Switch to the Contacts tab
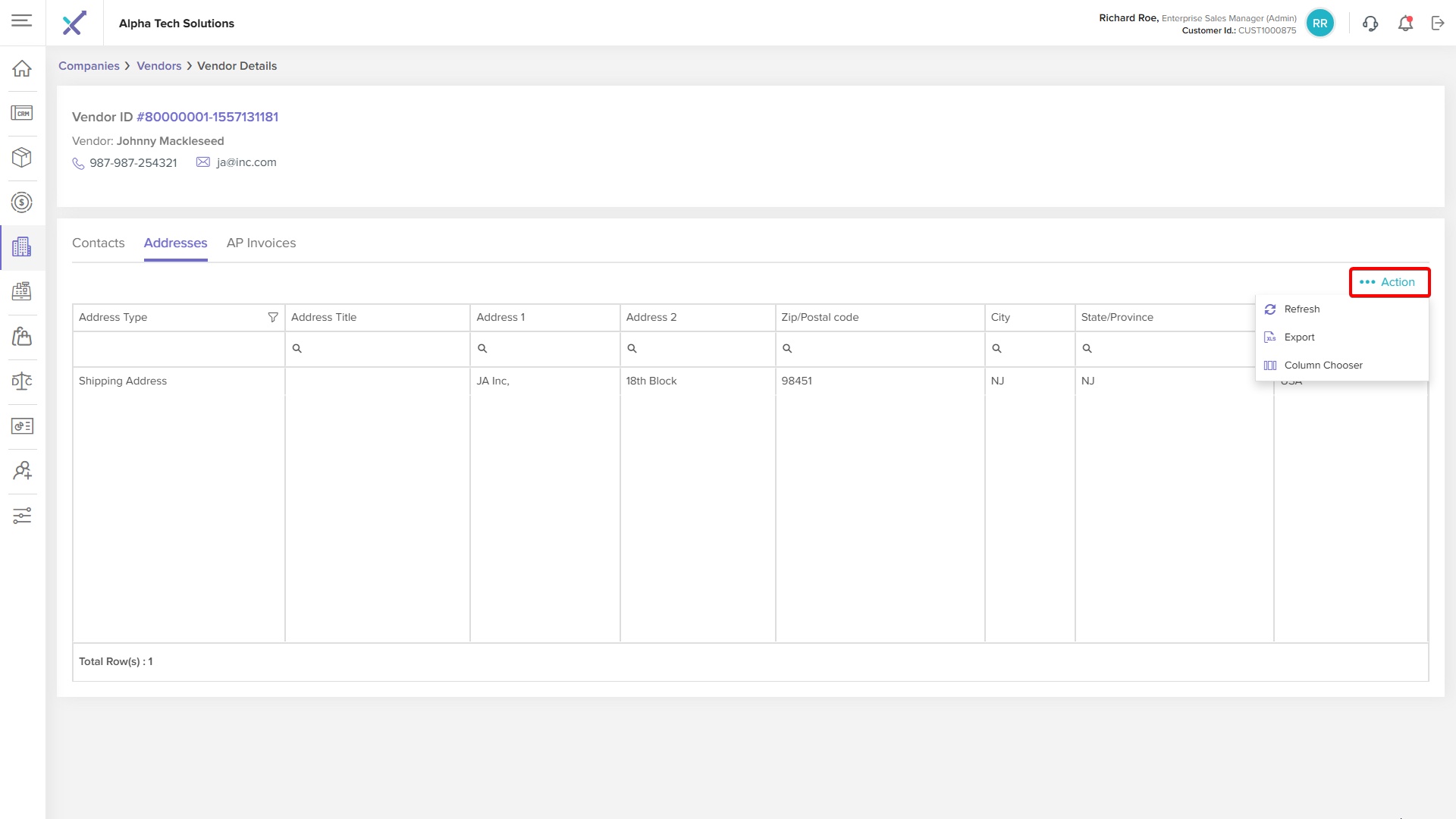This screenshot has width=1456, height=819. pos(98,243)
